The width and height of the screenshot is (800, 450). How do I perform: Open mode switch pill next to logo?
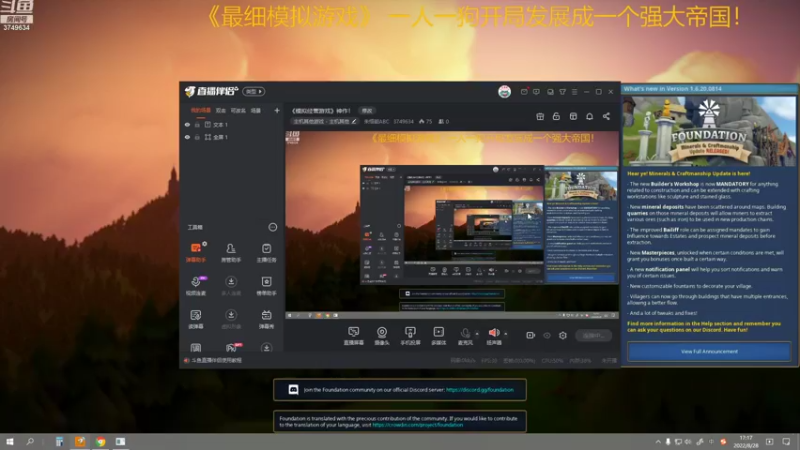point(254,91)
